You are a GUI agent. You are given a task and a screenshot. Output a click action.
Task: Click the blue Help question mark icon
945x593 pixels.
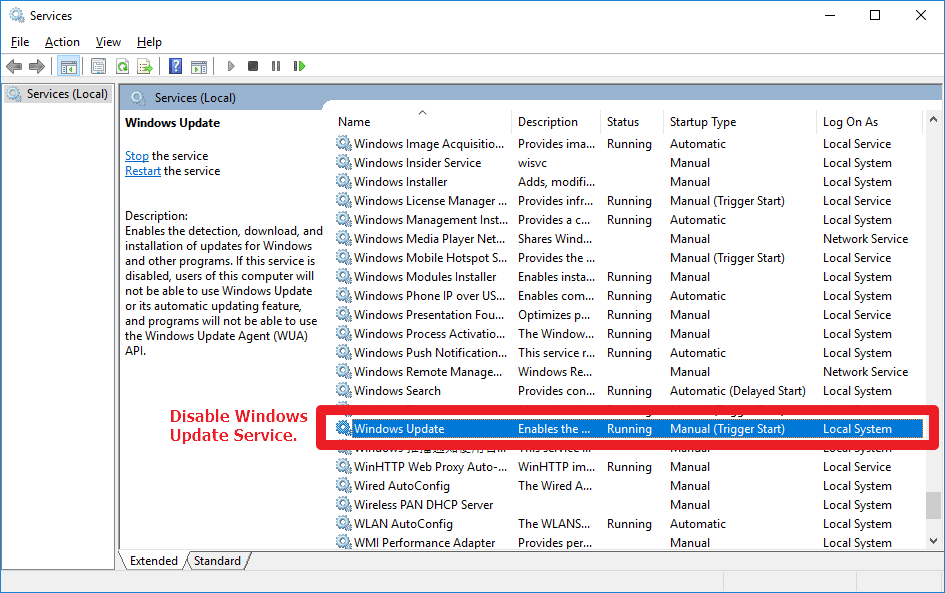pyautogui.click(x=176, y=67)
